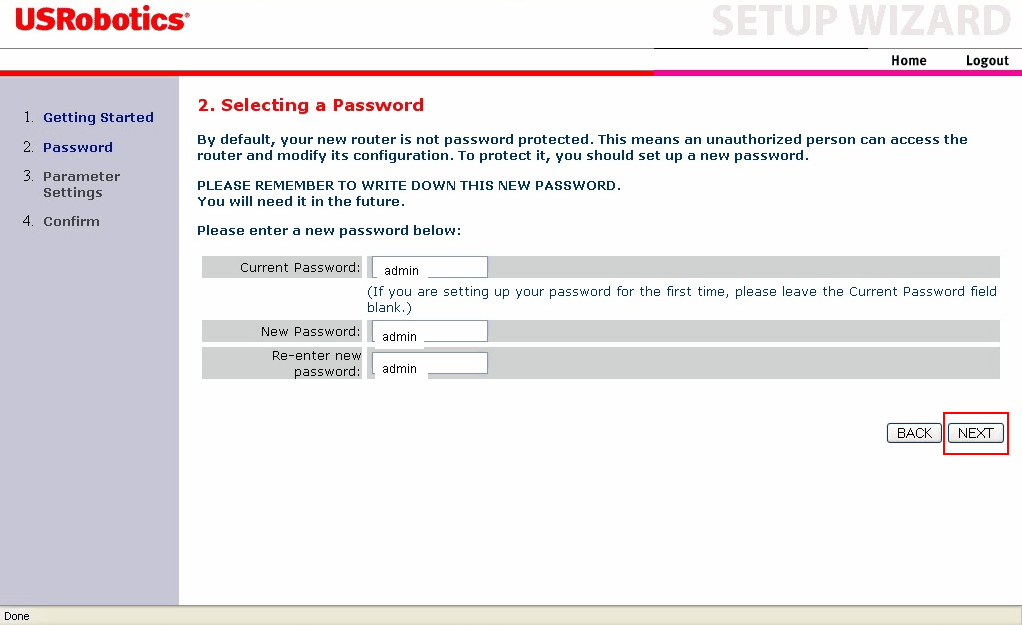Image resolution: width=1022 pixels, height=625 pixels.
Task: Click the SETUP WIZARD header title
Action: tap(861, 21)
